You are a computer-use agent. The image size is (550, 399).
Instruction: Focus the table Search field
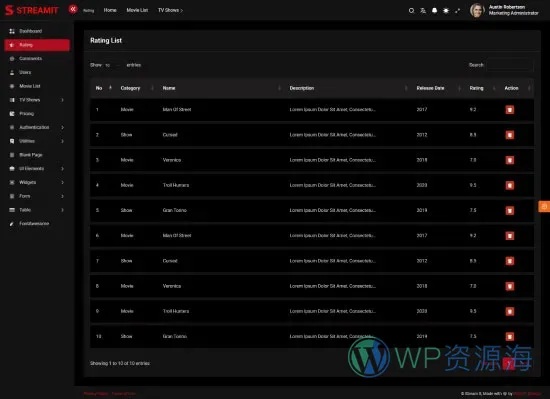point(510,65)
